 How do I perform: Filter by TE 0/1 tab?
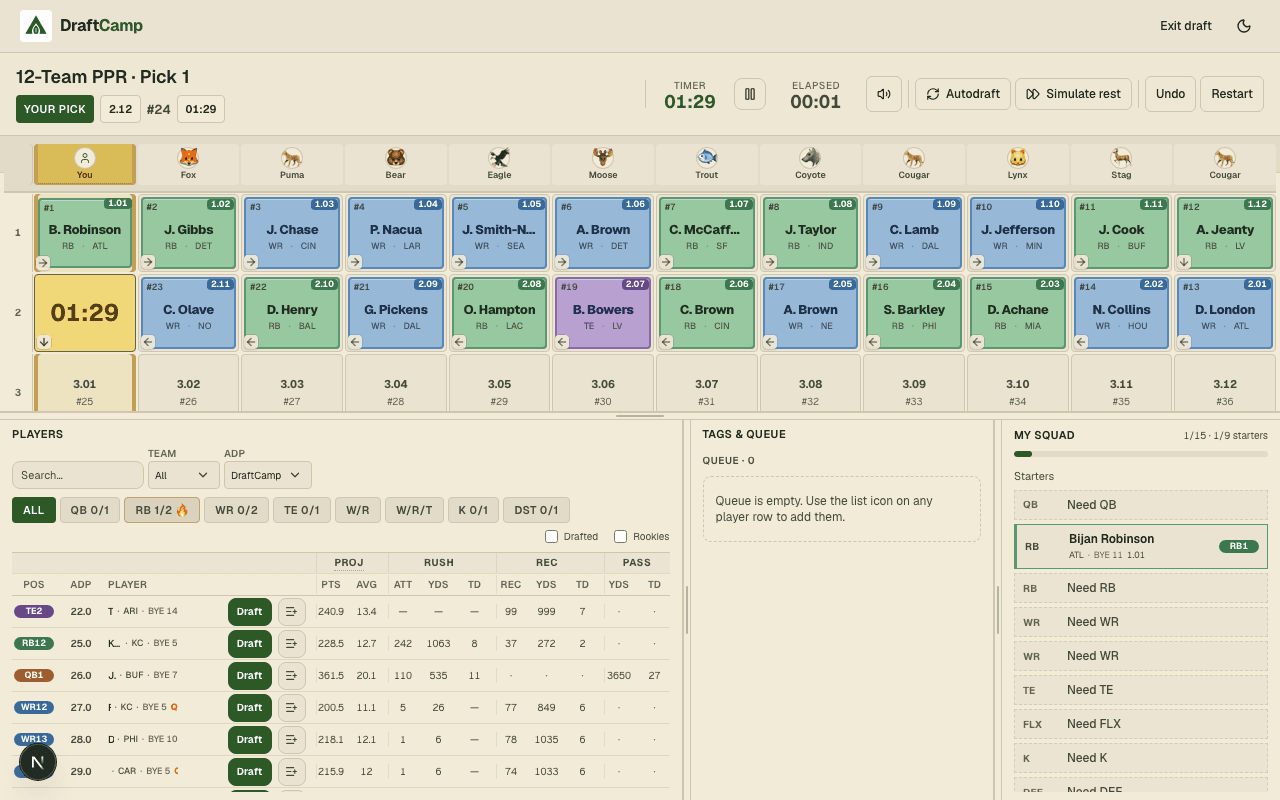302,510
